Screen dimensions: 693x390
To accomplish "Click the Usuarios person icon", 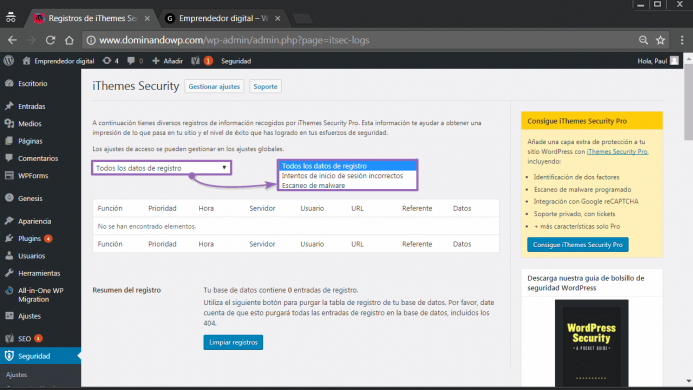I will click(x=9, y=256).
